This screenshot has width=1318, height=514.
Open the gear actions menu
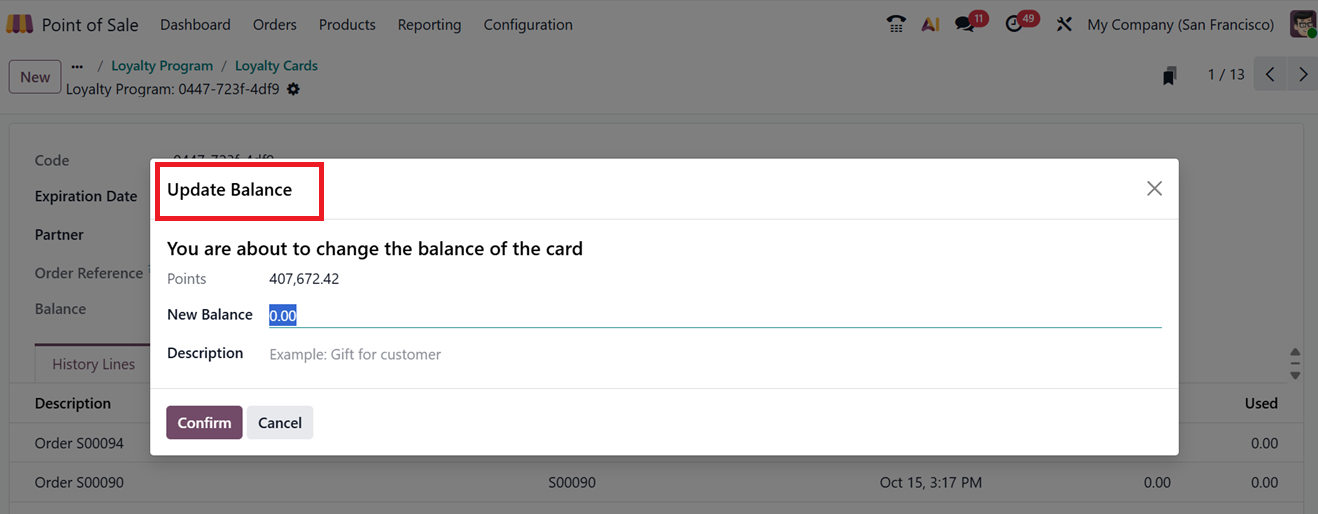tap(293, 89)
